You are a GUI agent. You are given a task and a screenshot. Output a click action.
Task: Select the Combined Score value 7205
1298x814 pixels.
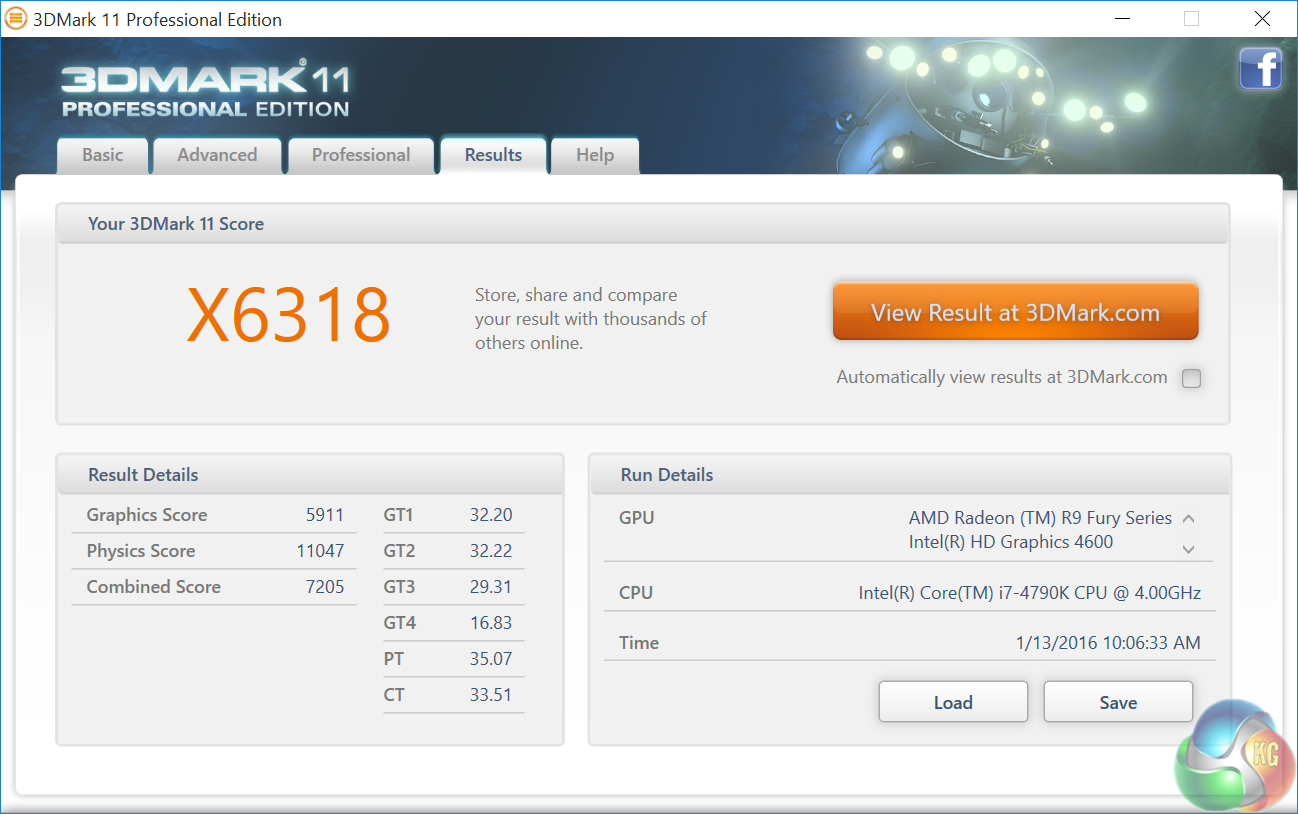tap(325, 587)
